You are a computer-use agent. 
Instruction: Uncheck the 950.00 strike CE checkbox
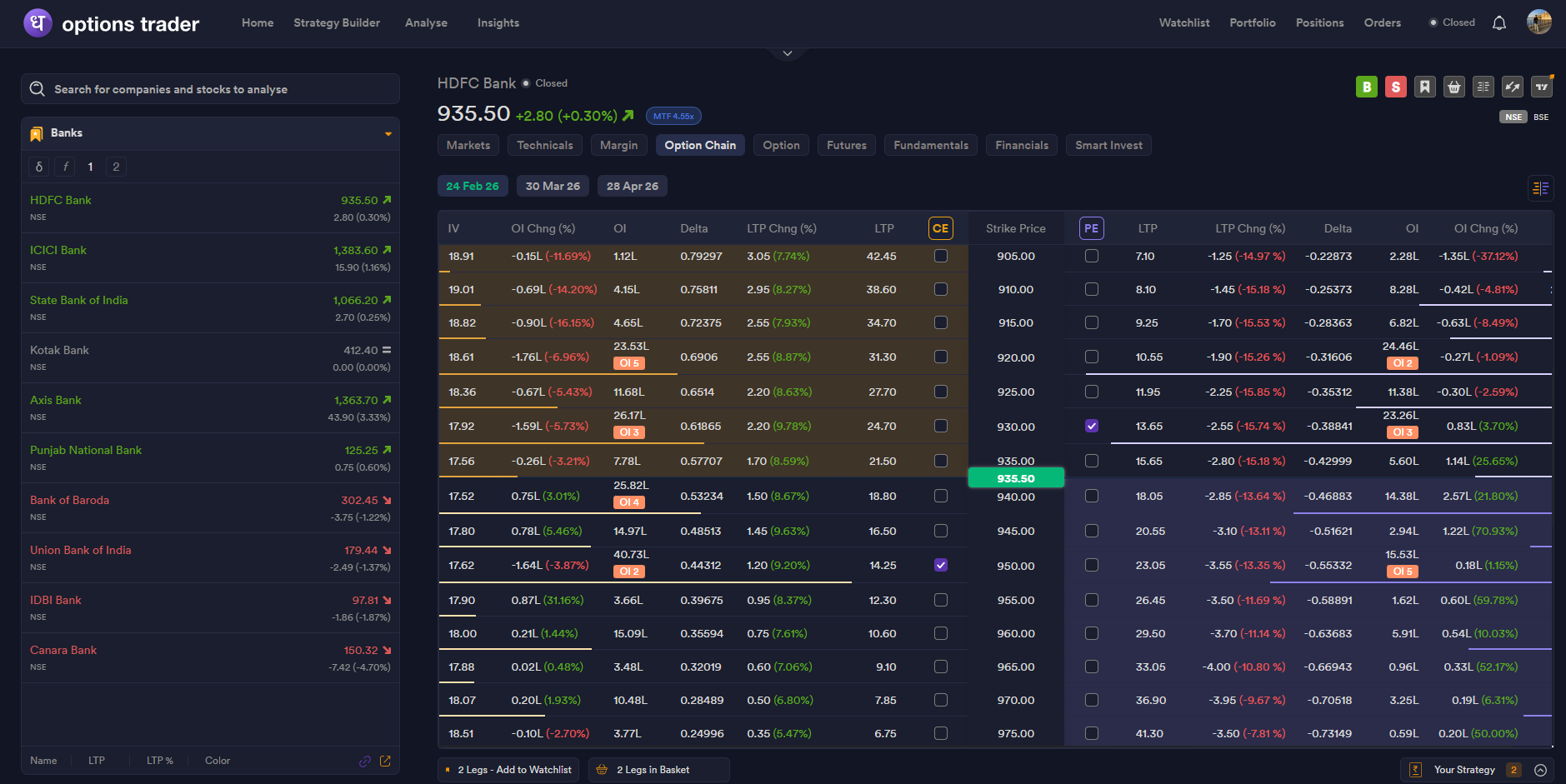click(940, 565)
